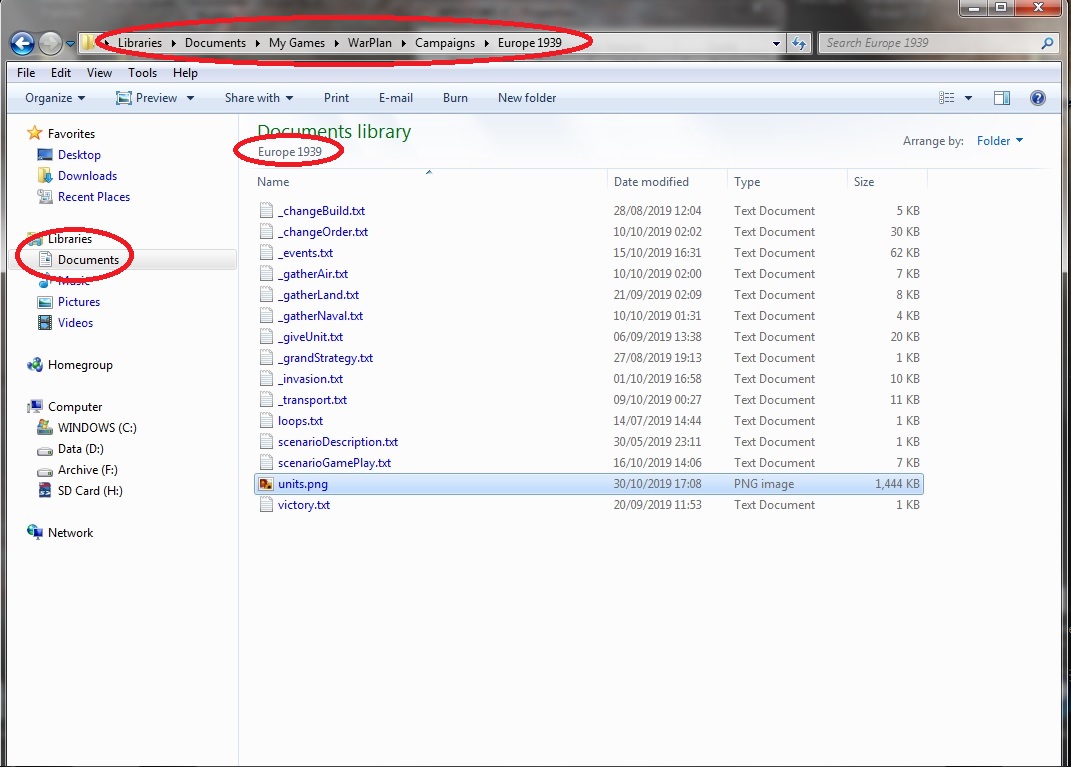Click the refresh button beside address bar
The width and height of the screenshot is (1071, 767).
click(798, 43)
